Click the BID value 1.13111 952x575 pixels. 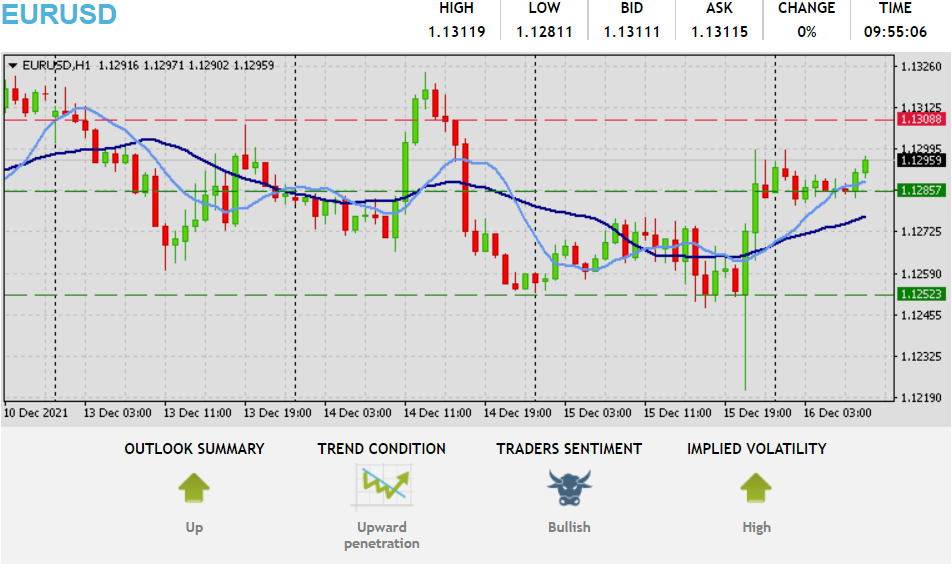pyautogui.click(x=631, y=32)
